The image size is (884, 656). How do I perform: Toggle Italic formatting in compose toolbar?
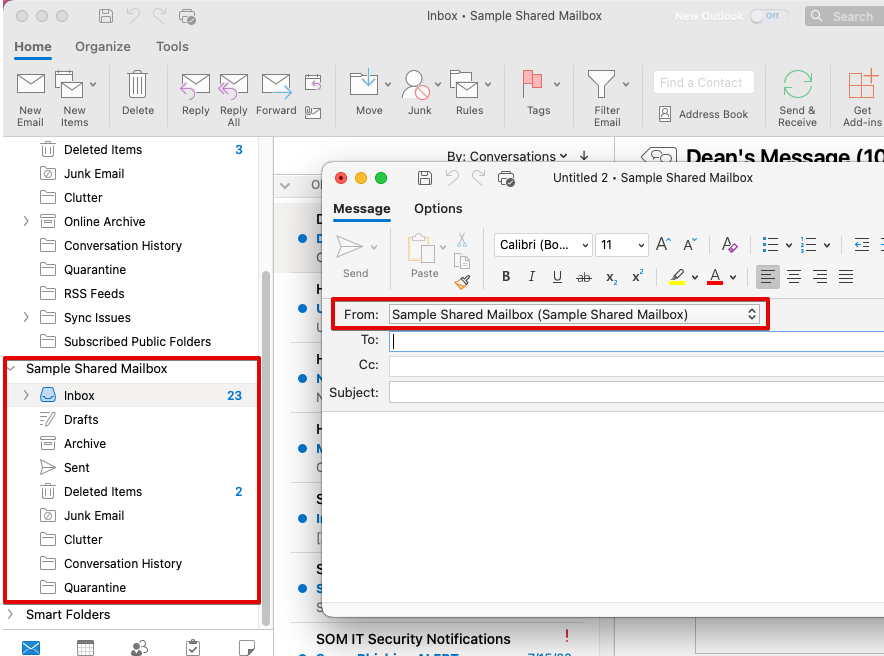(x=532, y=277)
